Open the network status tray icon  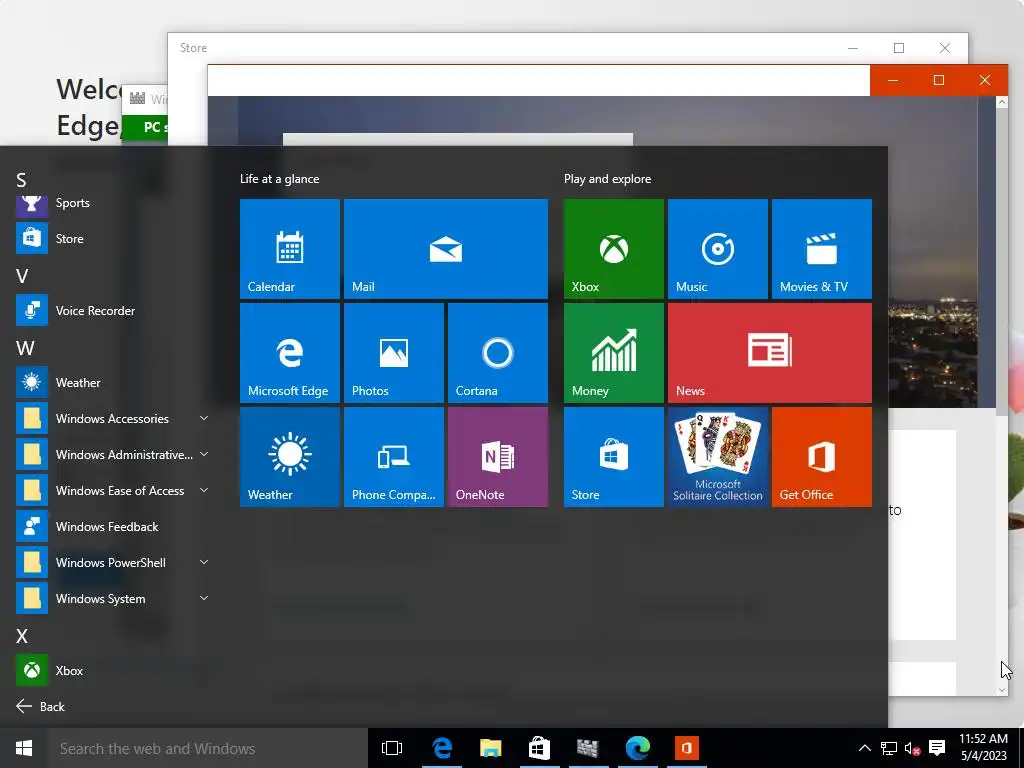click(888, 748)
